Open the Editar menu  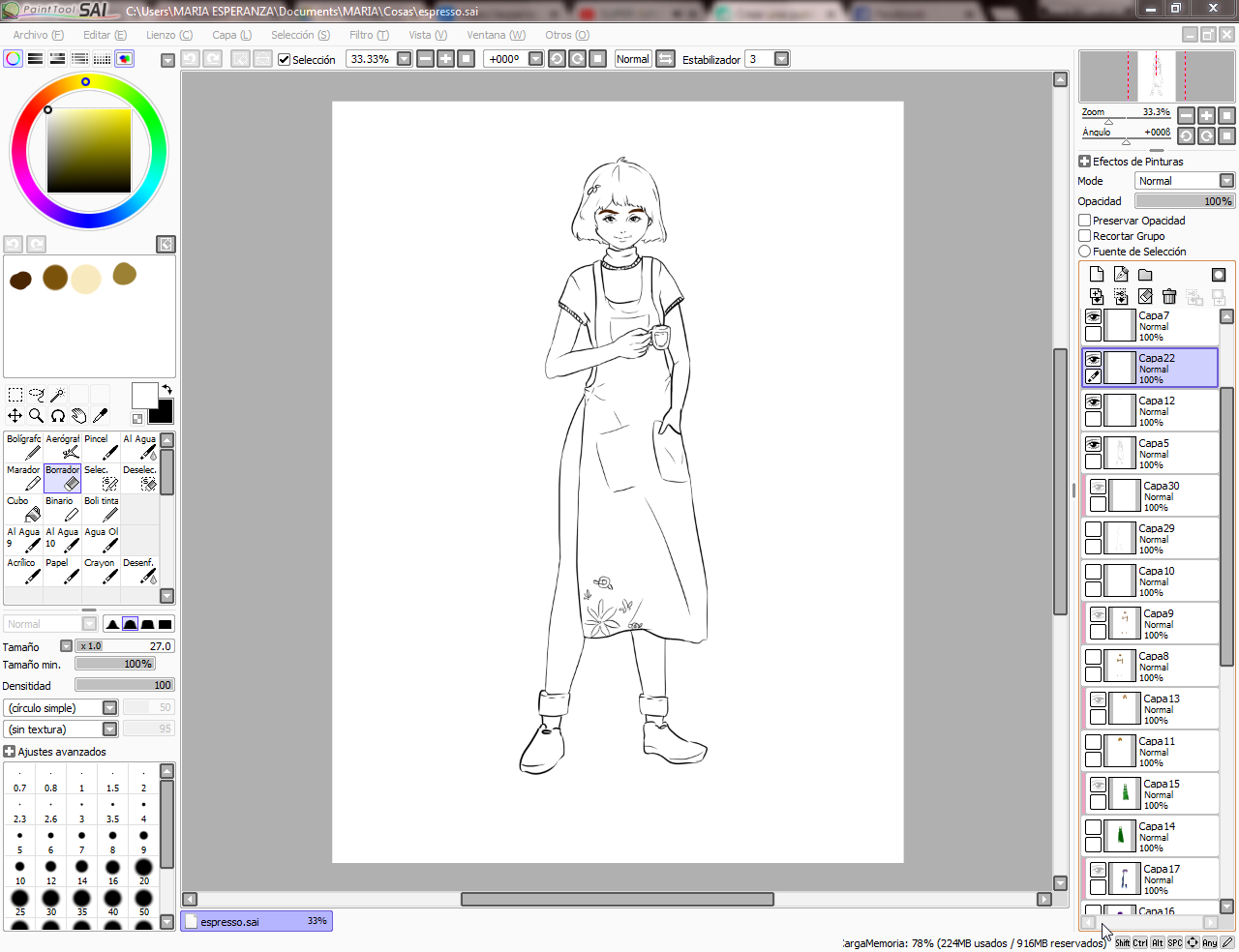(x=105, y=35)
